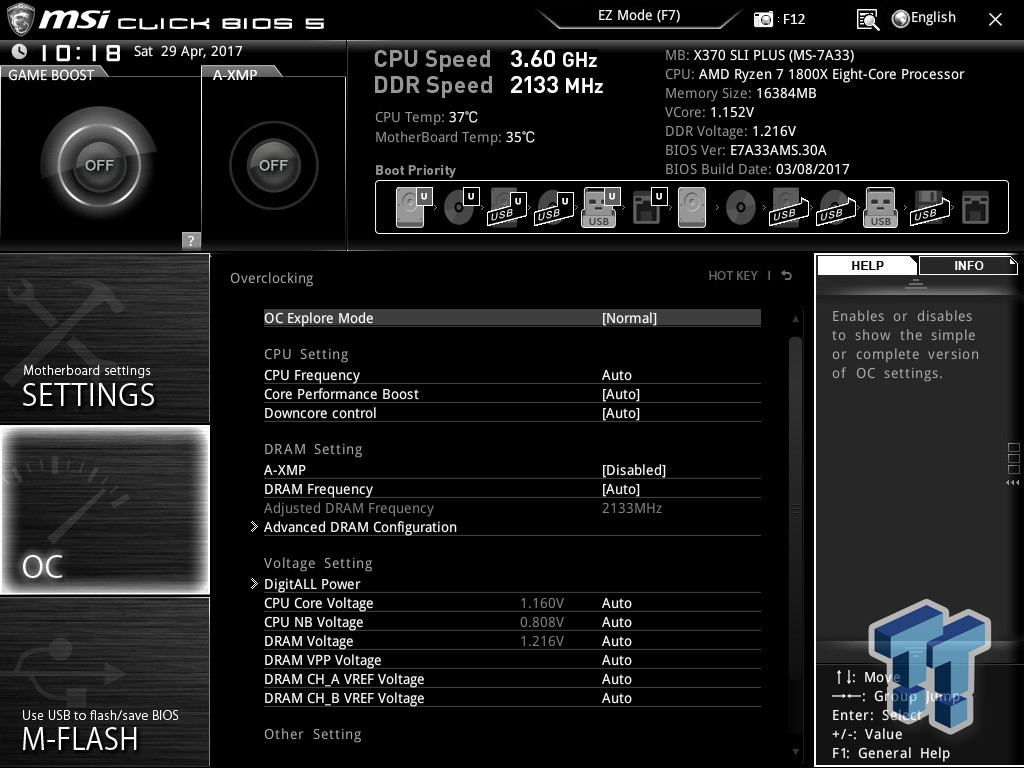The height and width of the screenshot is (768, 1024).
Task: Click the scroll-down arrow of the Overclocking list
Action: click(x=795, y=752)
